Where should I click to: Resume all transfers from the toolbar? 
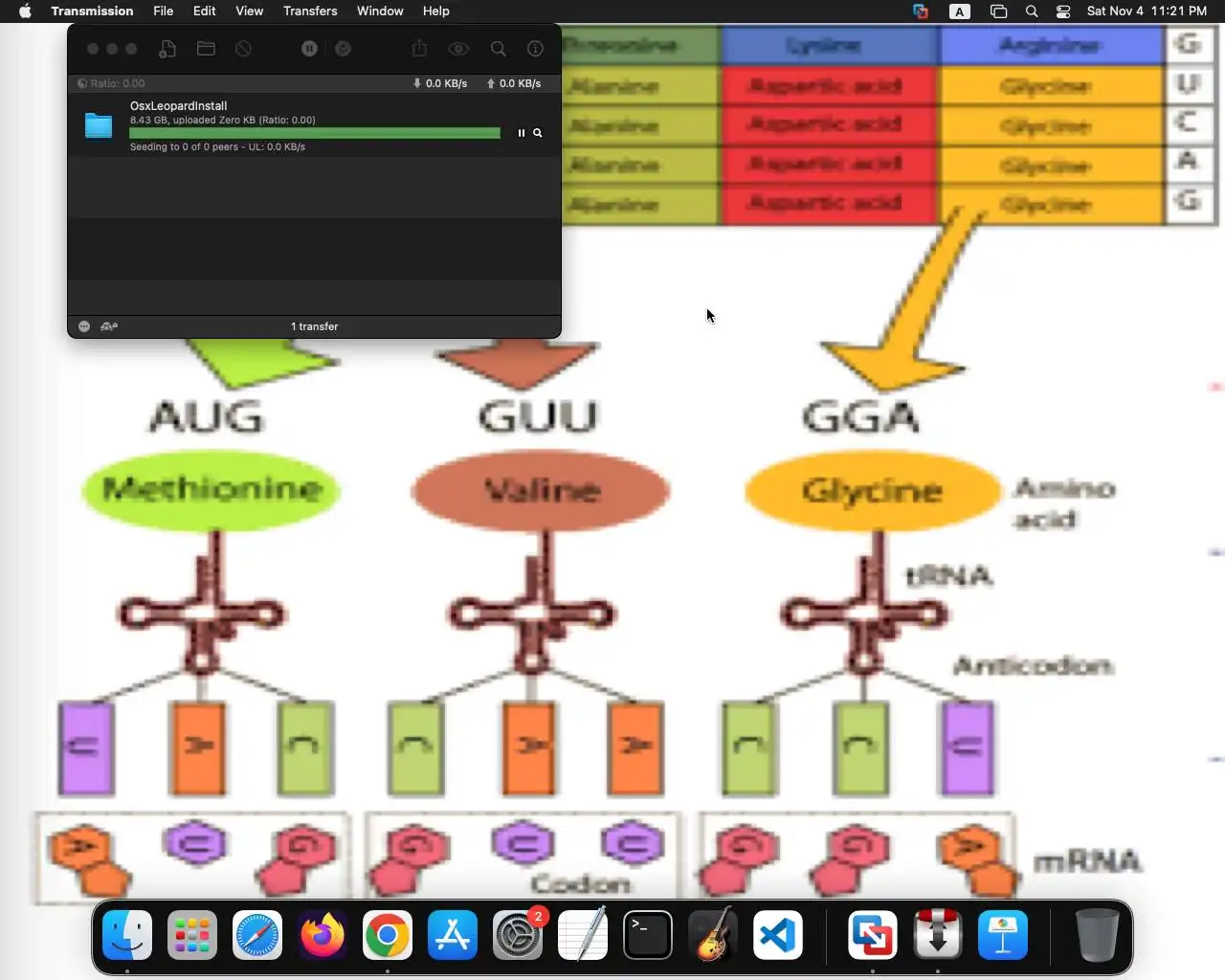(344, 49)
